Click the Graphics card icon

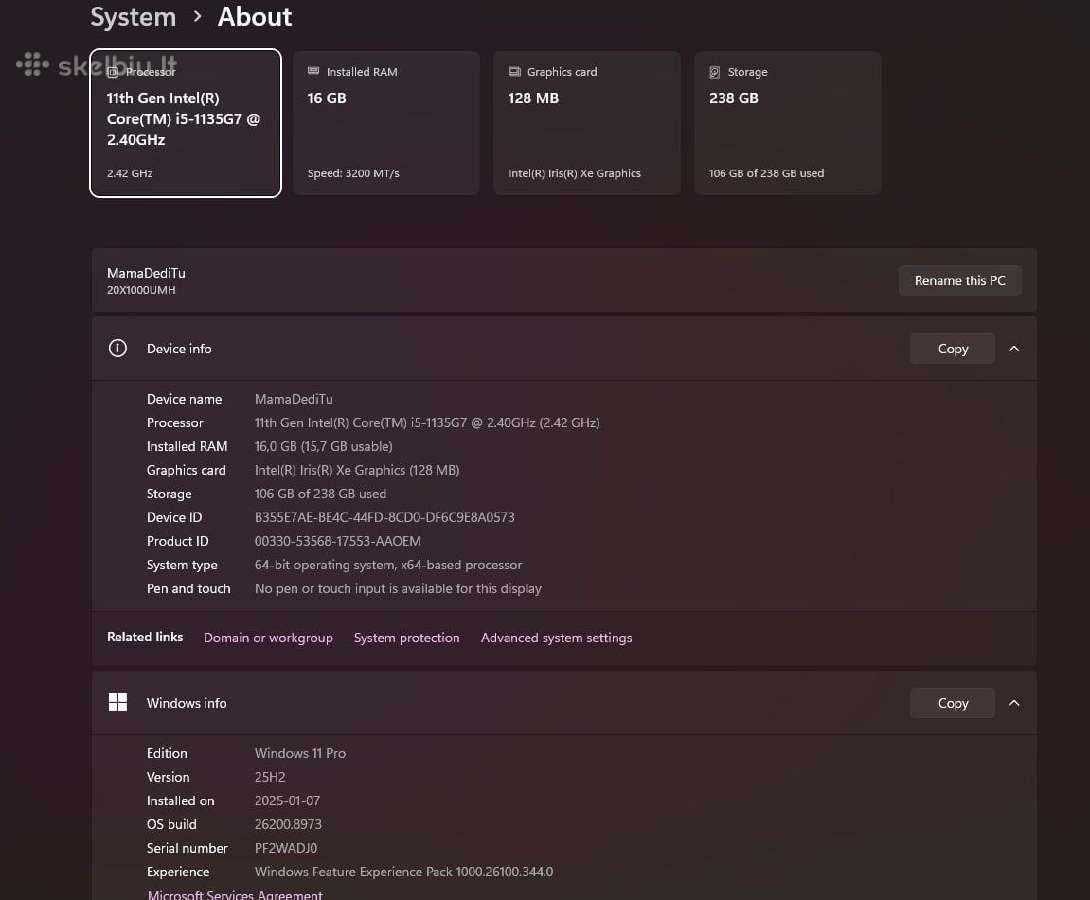514,71
